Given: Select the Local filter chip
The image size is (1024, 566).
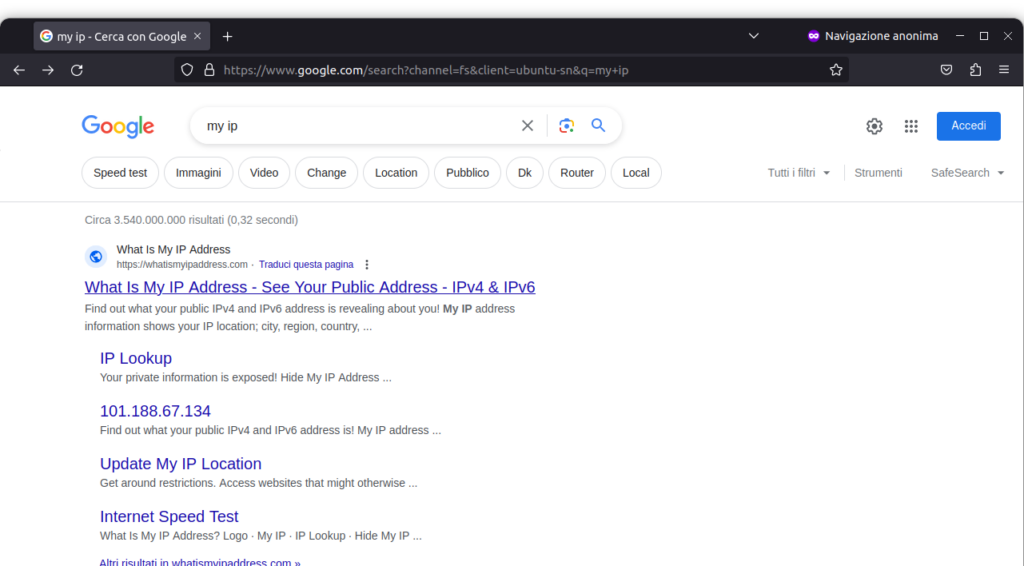Looking at the screenshot, I should tap(636, 173).
